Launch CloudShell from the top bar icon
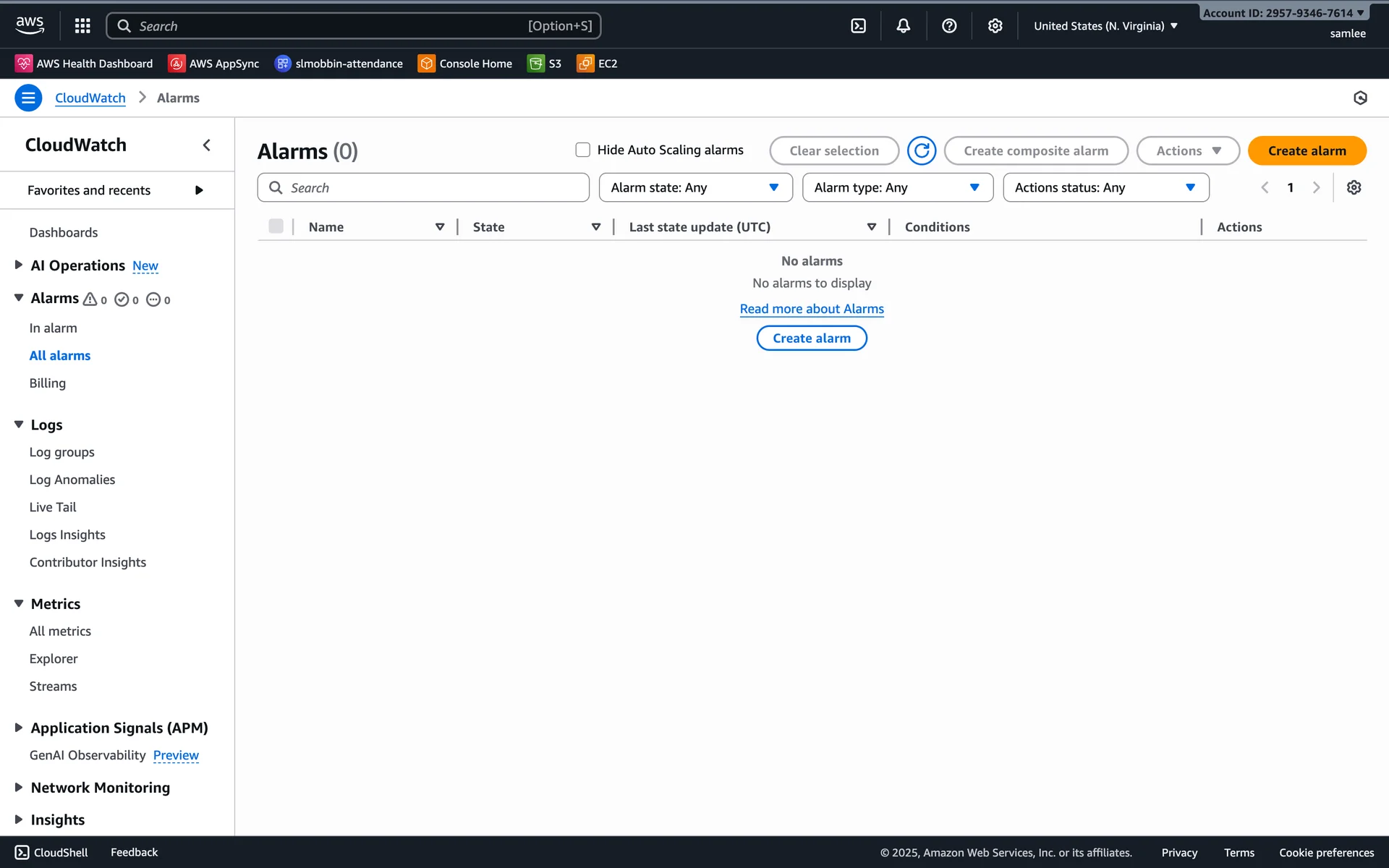1389x868 pixels. [858, 26]
